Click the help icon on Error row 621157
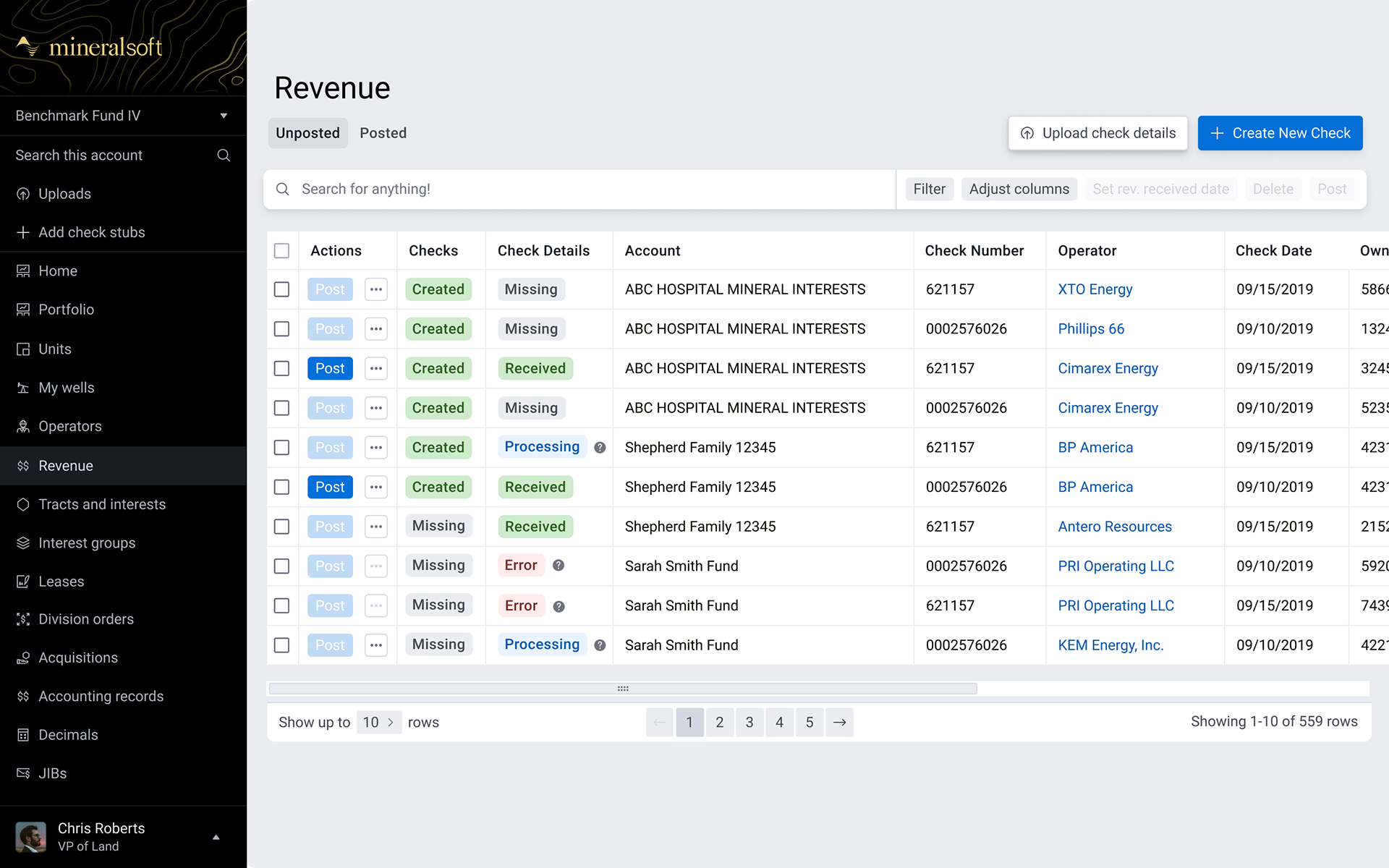The image size is (1389, 868). coord(558,606)
